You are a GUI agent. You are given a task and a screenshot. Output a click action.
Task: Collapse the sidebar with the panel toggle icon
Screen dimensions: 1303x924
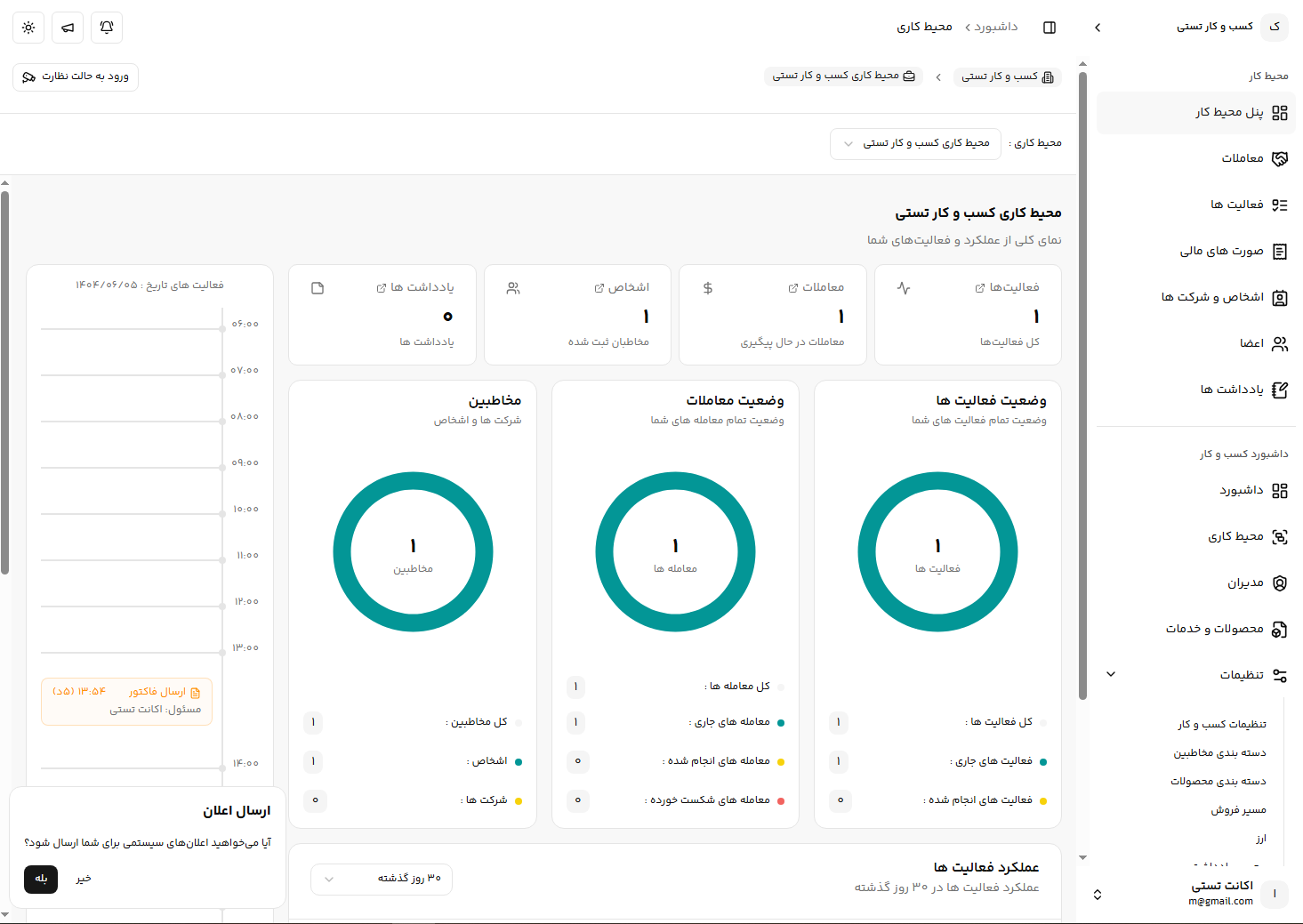1049,28
